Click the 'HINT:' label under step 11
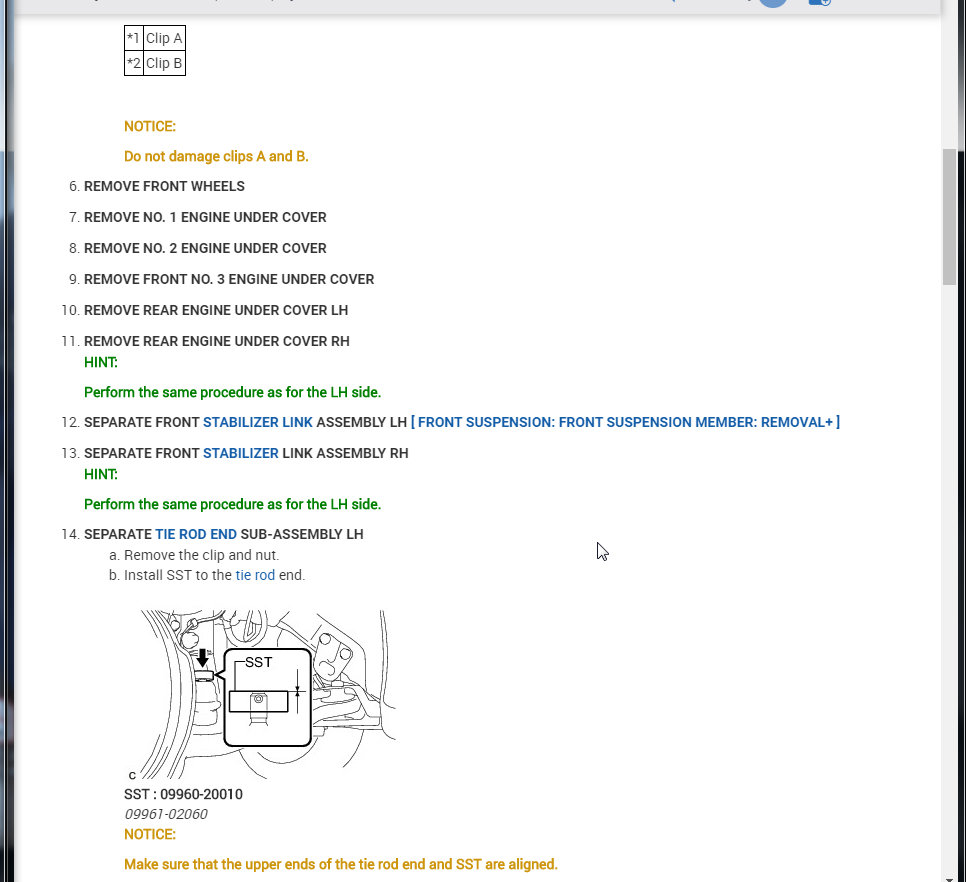 pyautogui.click(x=101, y=363)
